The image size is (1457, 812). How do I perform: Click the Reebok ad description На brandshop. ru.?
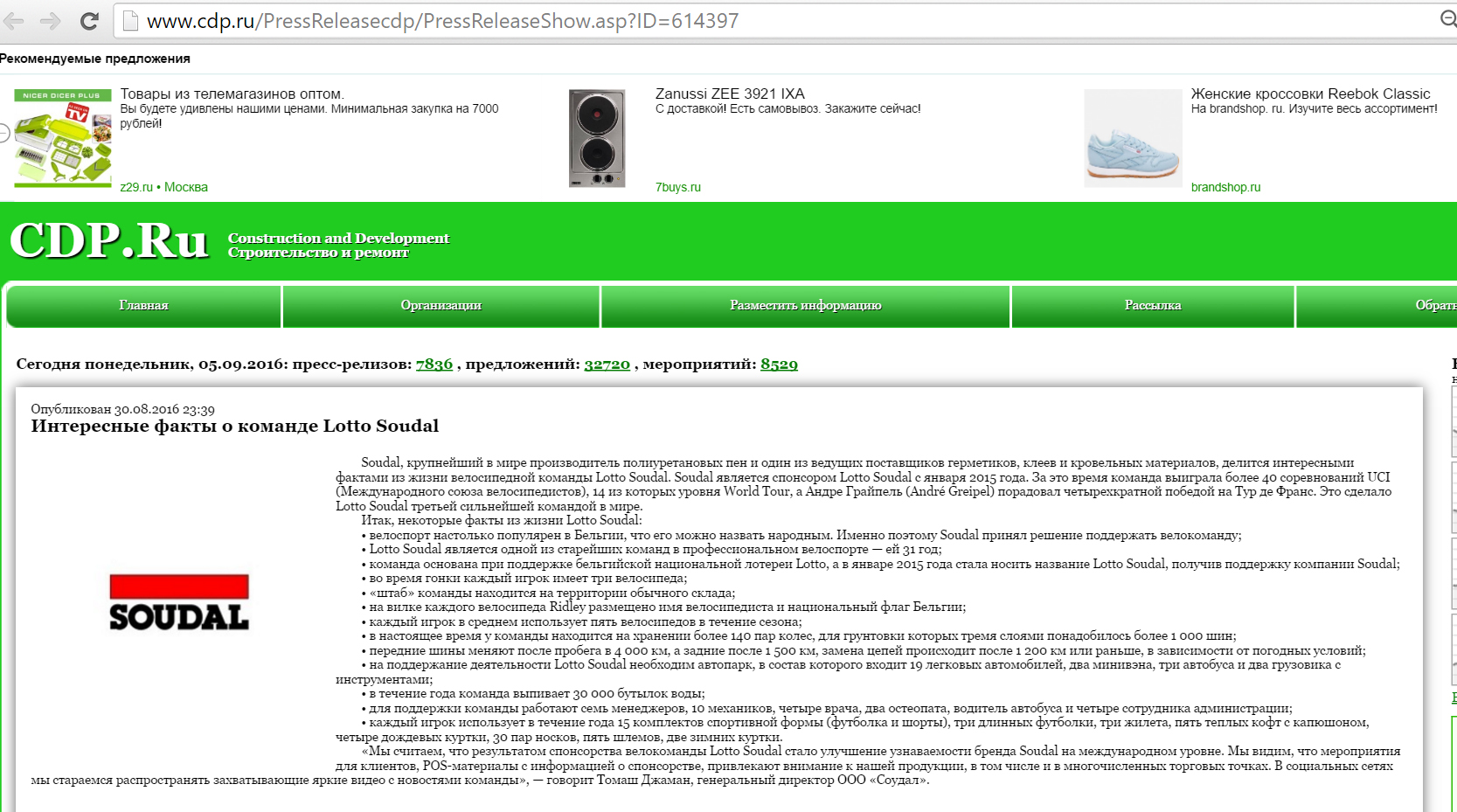1314,108
